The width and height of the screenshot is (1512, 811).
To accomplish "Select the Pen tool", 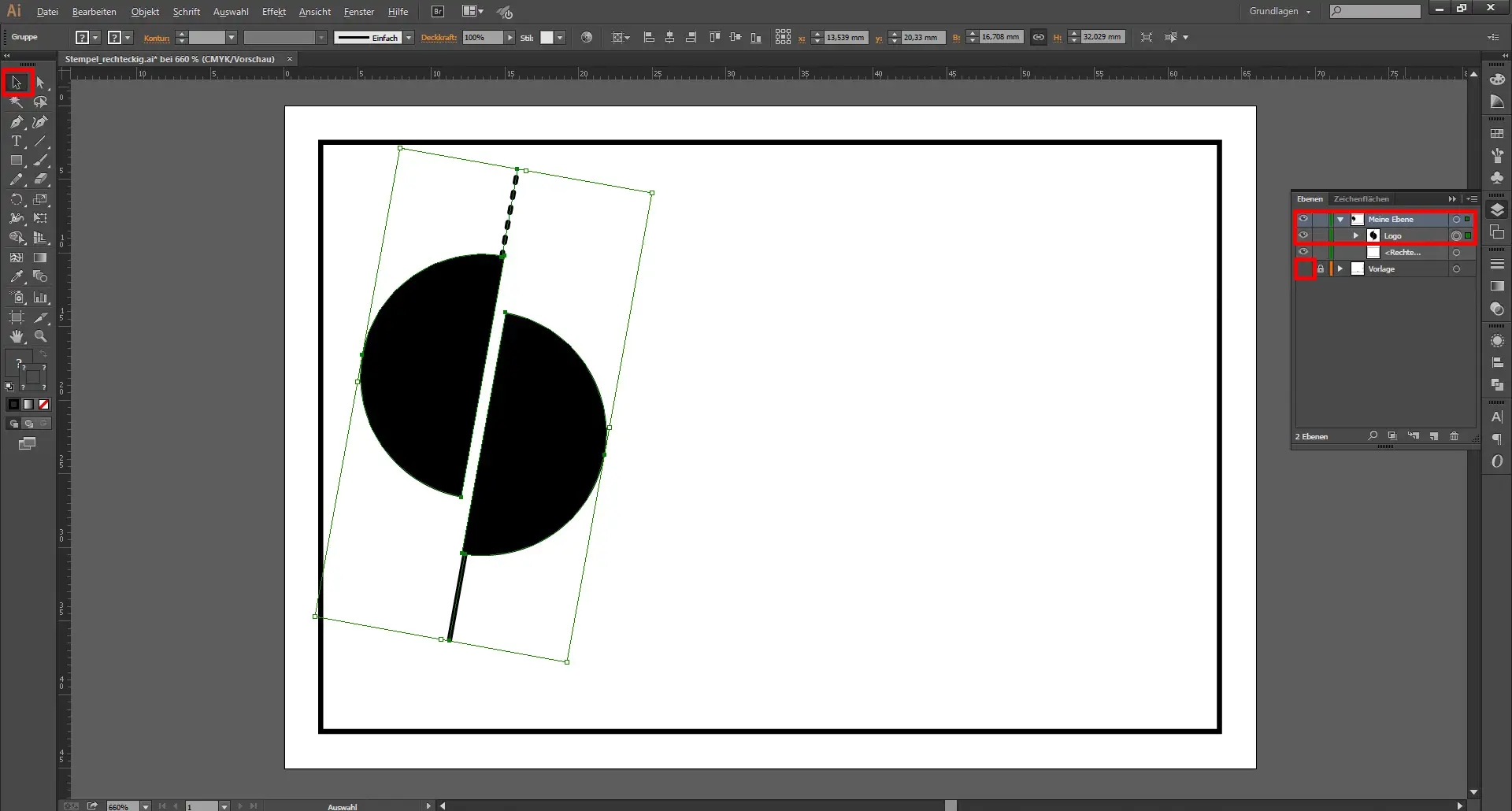I will click(17, 122).
